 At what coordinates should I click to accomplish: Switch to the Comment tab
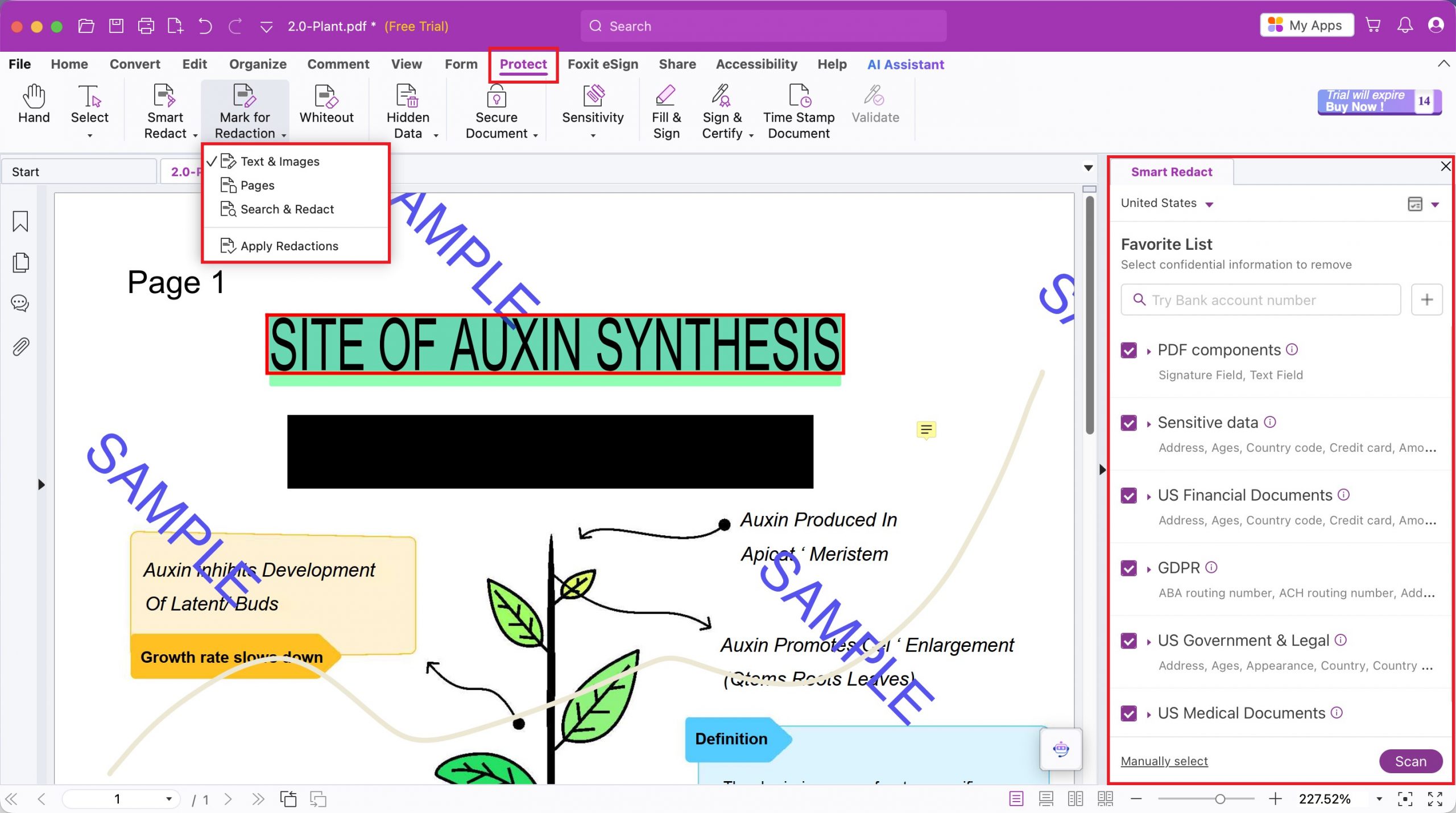click(x=338, y=64)
